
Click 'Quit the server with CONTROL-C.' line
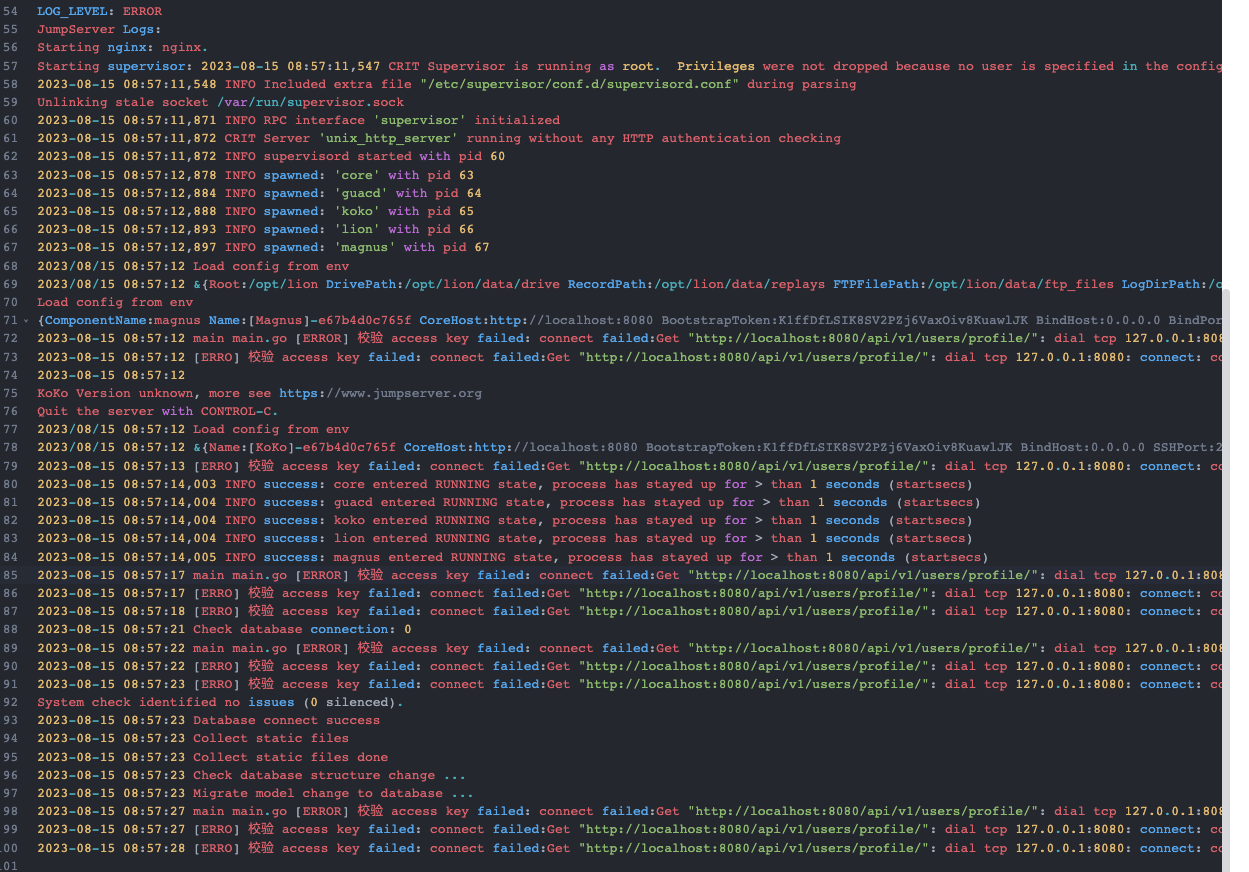tap(157, 411)
